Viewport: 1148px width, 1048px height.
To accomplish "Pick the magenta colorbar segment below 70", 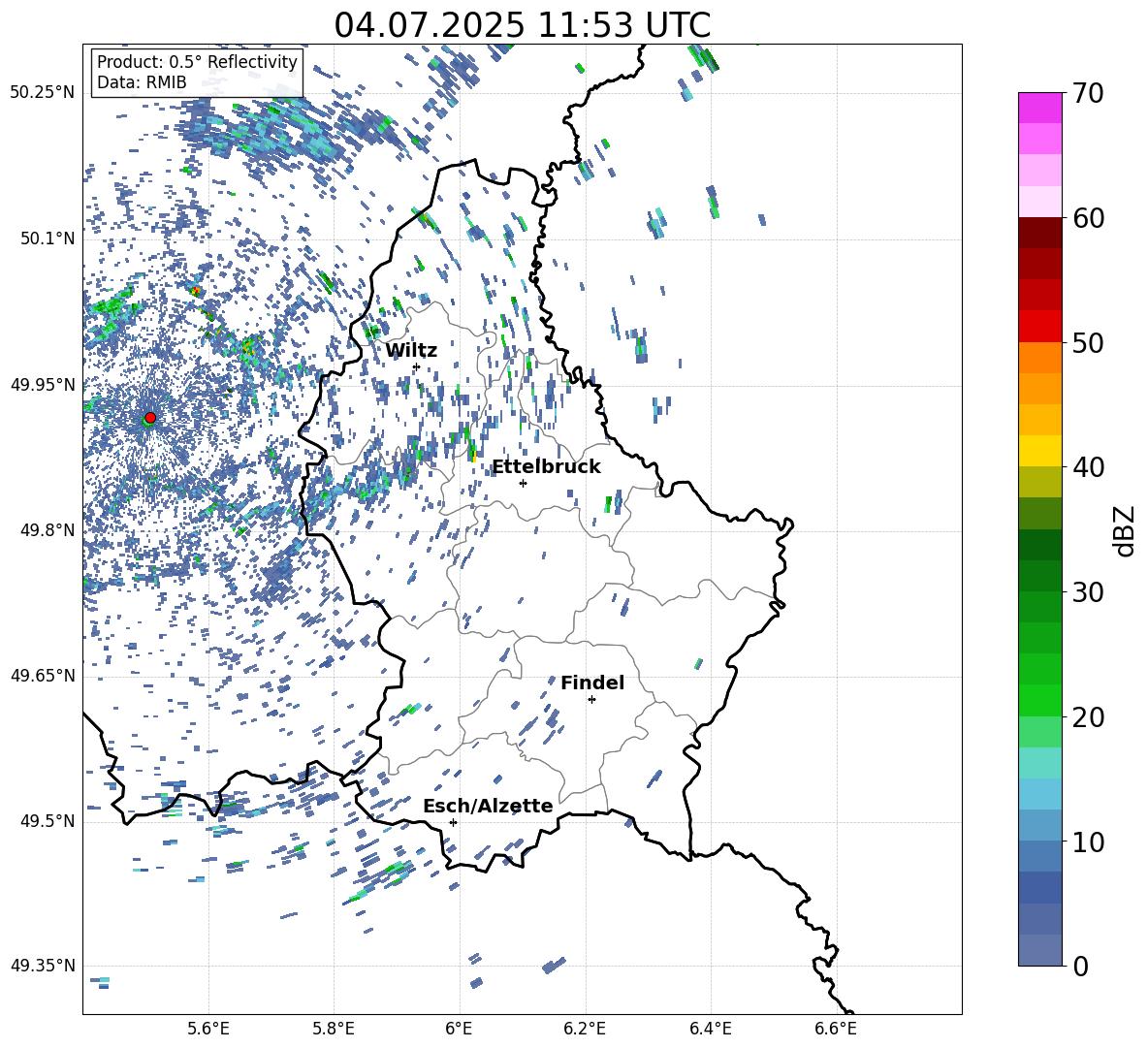I will click(x=1039, y=109).
